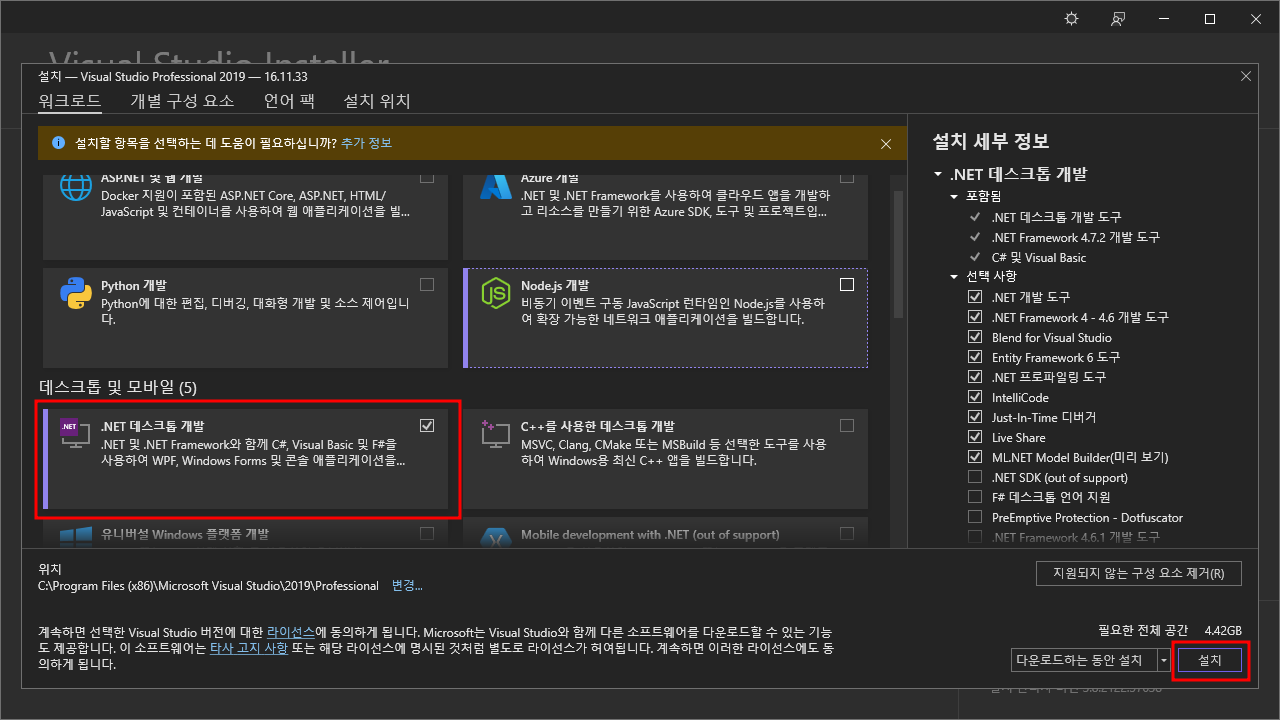Click the Azure development workload icon
The width and height of the screenshot is (1280, 720).
click(x=496, y=187)
